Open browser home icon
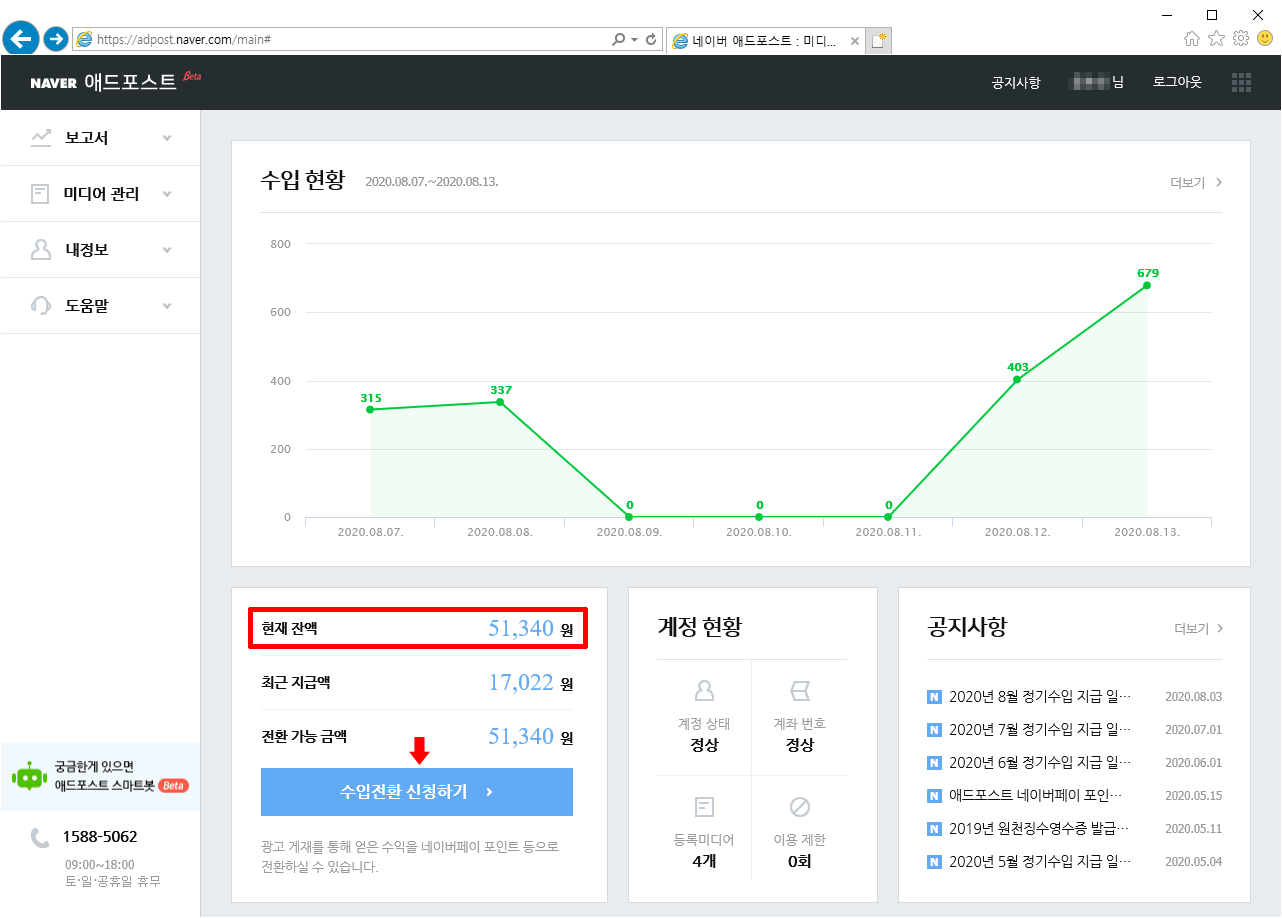The height and width of the screenshot is (918, 1282). (1192, 39)
